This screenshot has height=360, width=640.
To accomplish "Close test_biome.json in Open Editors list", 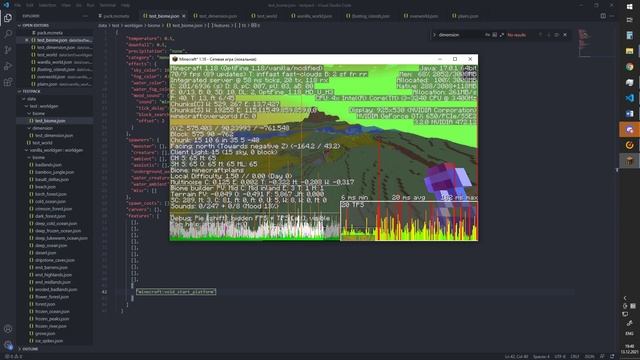I will coord(27,40).
